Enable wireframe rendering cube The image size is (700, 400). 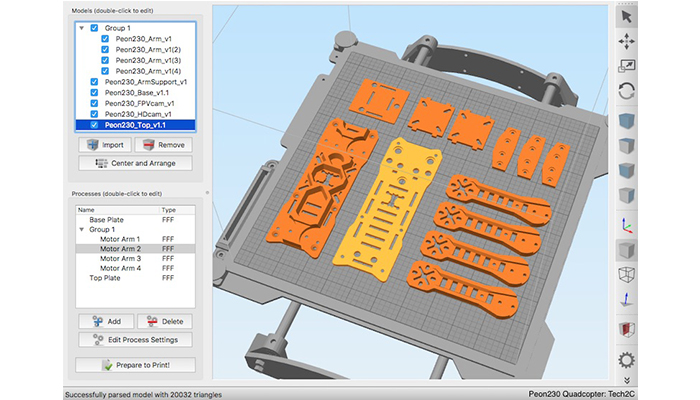click(626, 275)
